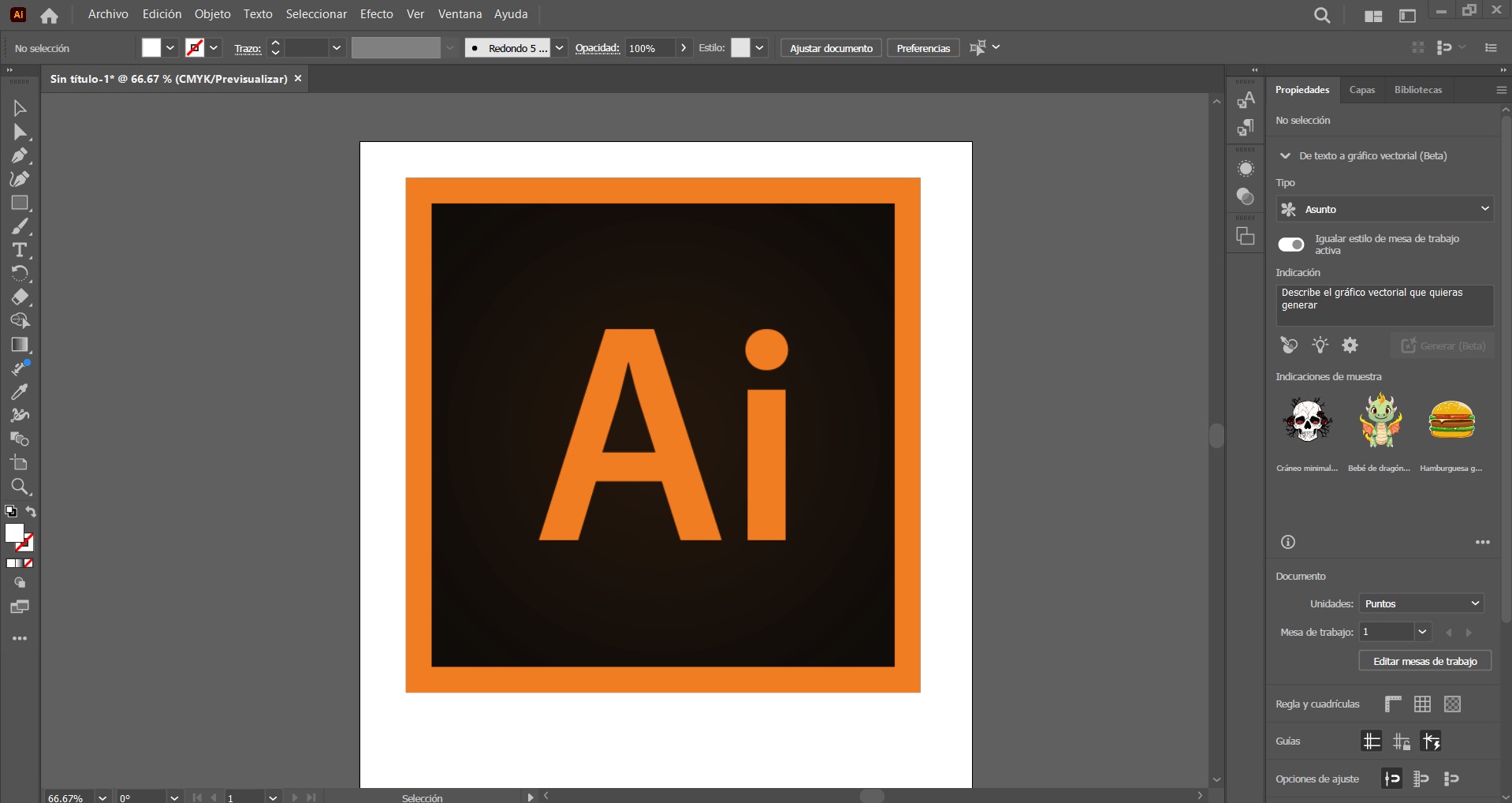Toggle snap to pixel option
The image size is (1512, 803).
pyautogui.click(x=1452, y=779)
